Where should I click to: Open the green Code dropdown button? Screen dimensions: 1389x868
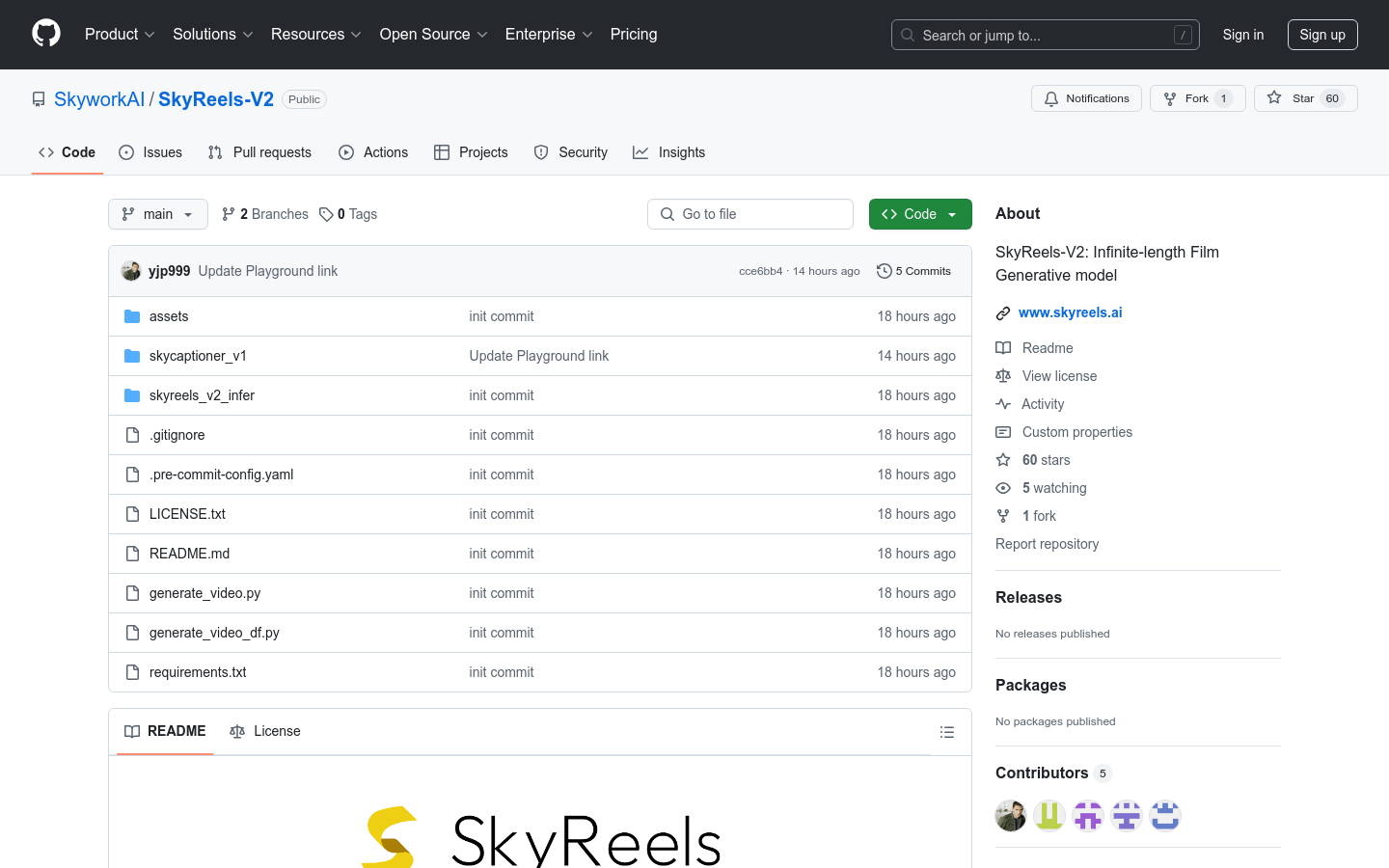tap(920, 214)
